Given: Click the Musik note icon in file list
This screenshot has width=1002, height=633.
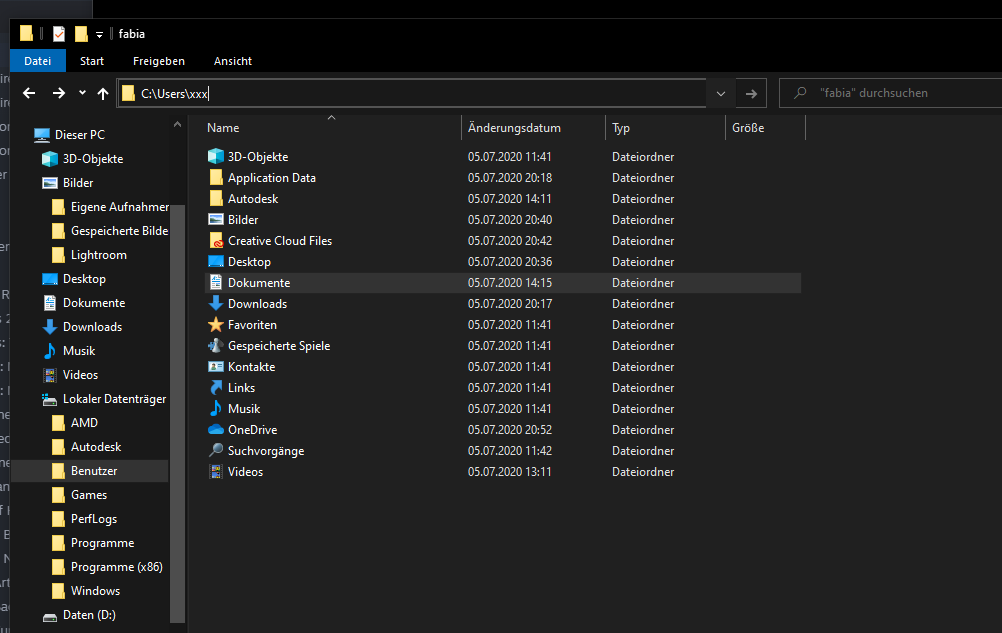Looking at the screenshot, I should (216, 408).
